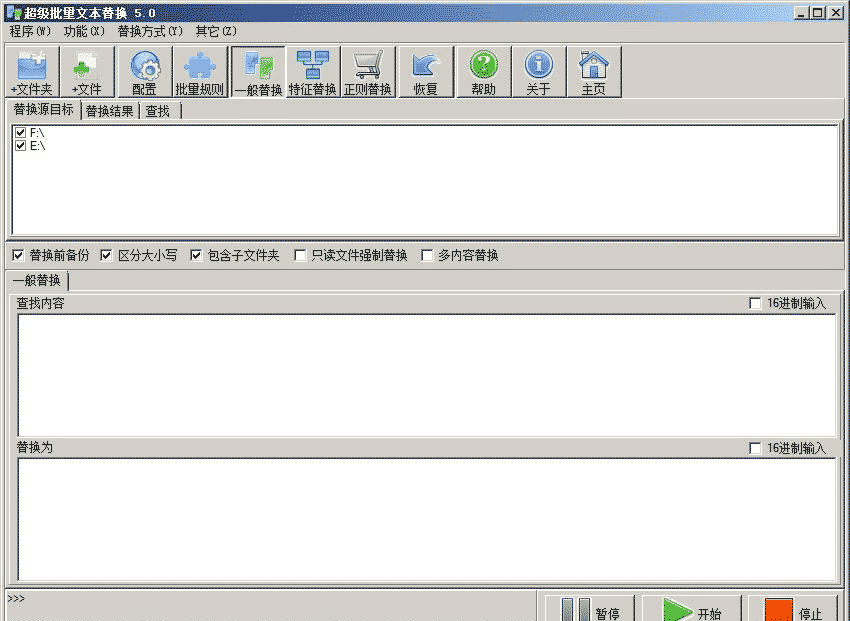Open the 配置 configuration tool
The width and height of the screenshot is (850, 621).
[x=143, y=70]
